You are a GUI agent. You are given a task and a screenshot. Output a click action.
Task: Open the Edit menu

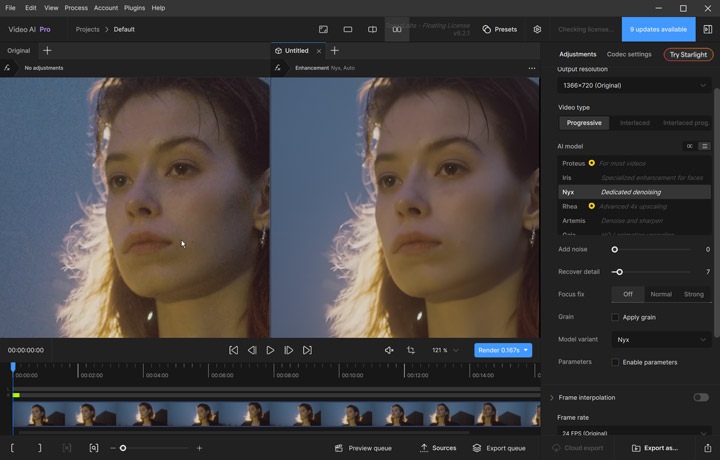click(x=31, y=8)
